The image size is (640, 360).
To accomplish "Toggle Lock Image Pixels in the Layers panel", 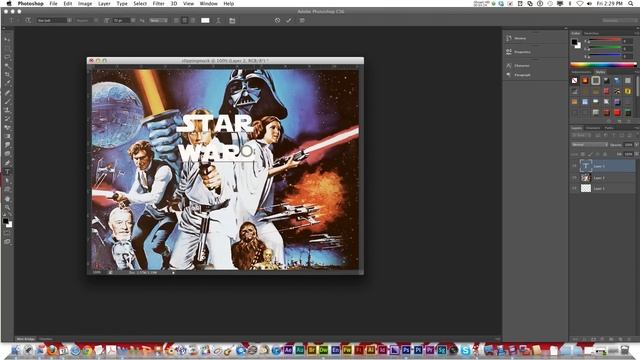I will coord(591,154).
